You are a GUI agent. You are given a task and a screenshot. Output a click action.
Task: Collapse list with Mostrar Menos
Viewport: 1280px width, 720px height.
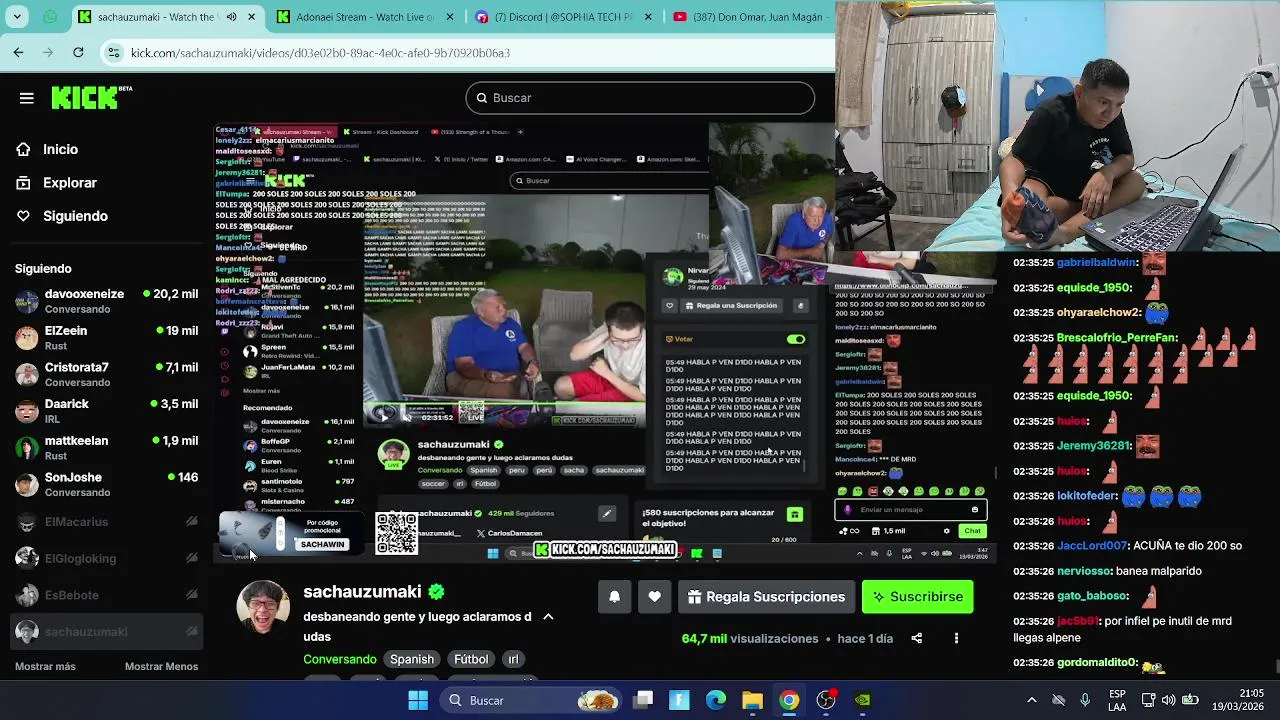pyautogui.click(x=161, y=666)
